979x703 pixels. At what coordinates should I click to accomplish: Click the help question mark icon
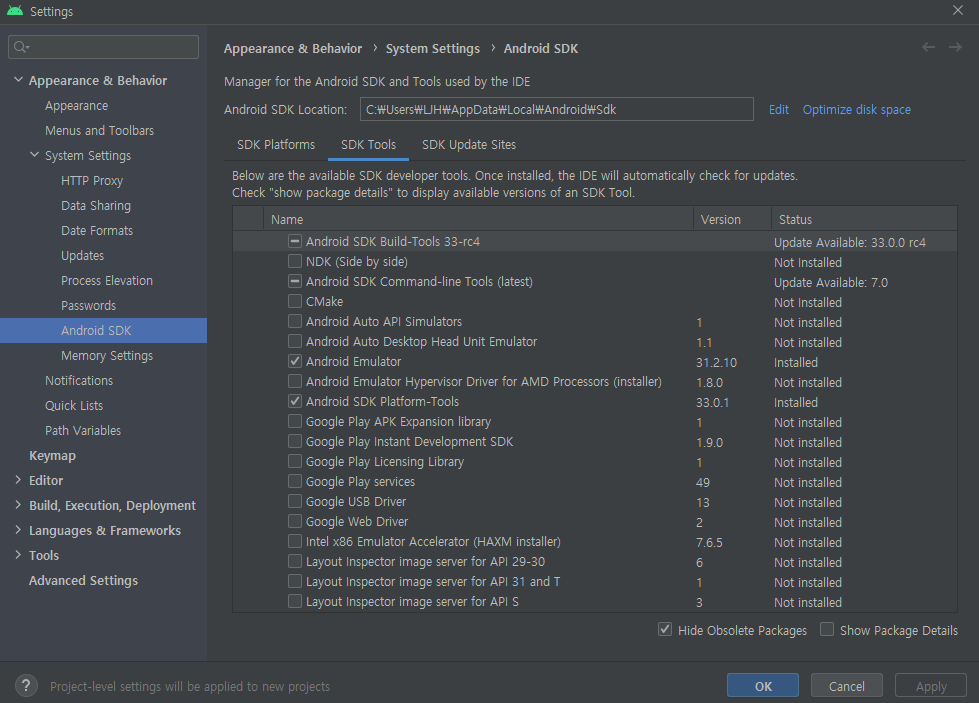tap(26, 686)
